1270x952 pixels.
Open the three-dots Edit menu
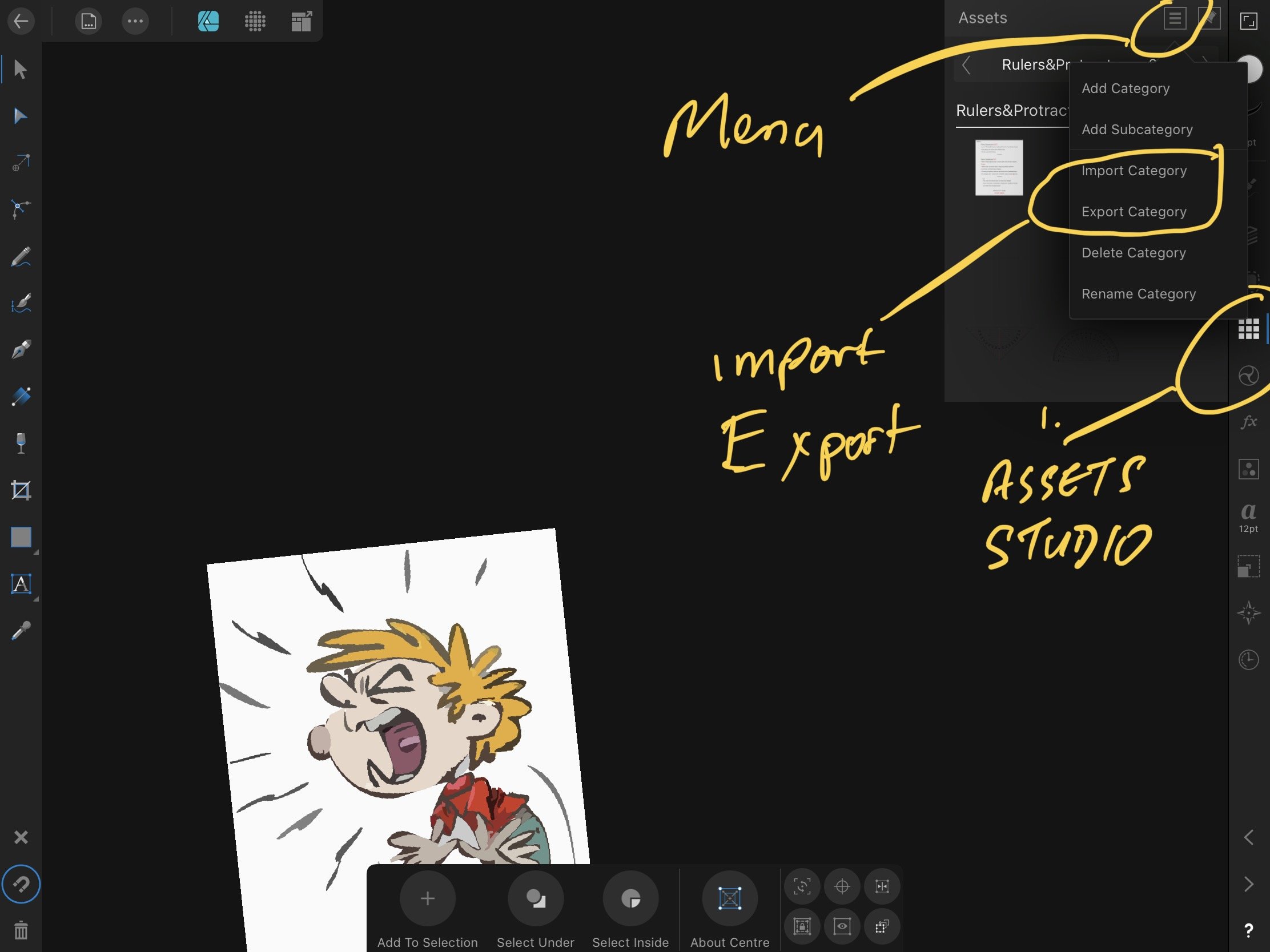(x=135, y=22)
